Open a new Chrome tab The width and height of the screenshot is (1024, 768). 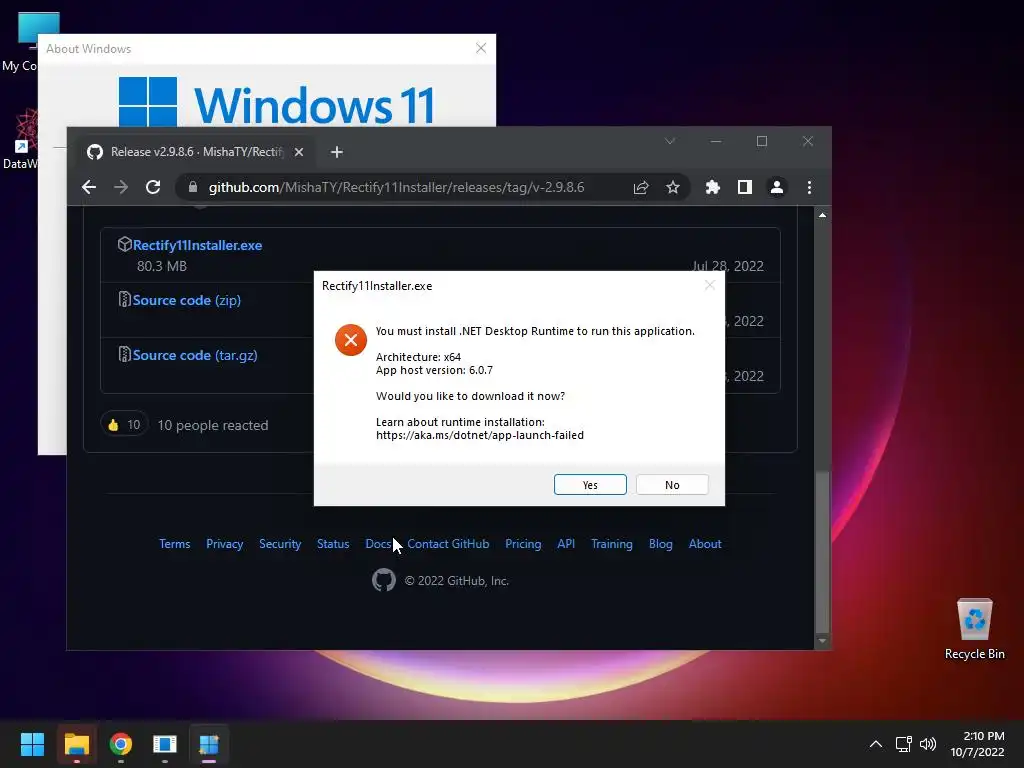336,152
